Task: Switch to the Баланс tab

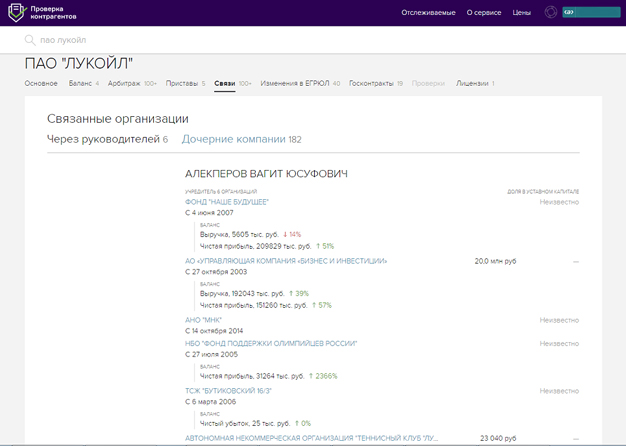Action: point(84,83)
